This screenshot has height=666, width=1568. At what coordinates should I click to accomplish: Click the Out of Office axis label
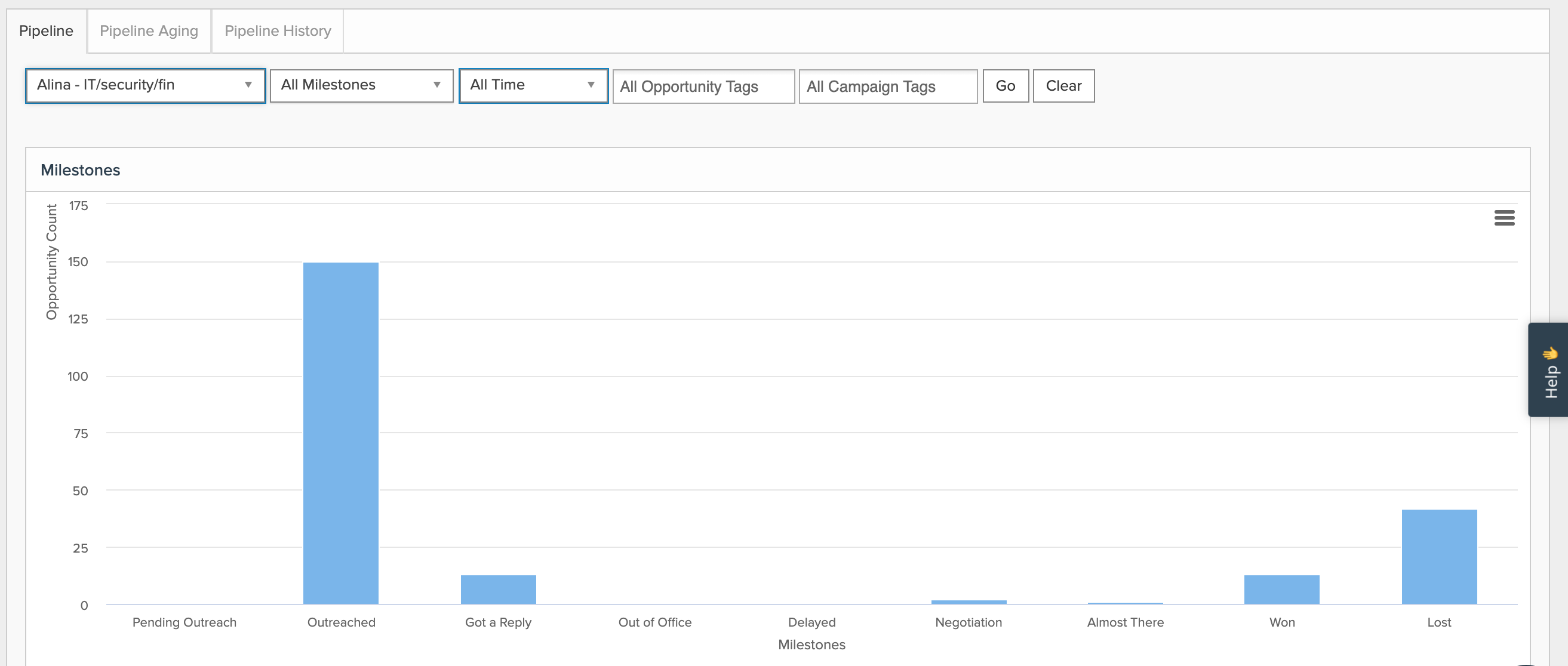coord(655,622)
